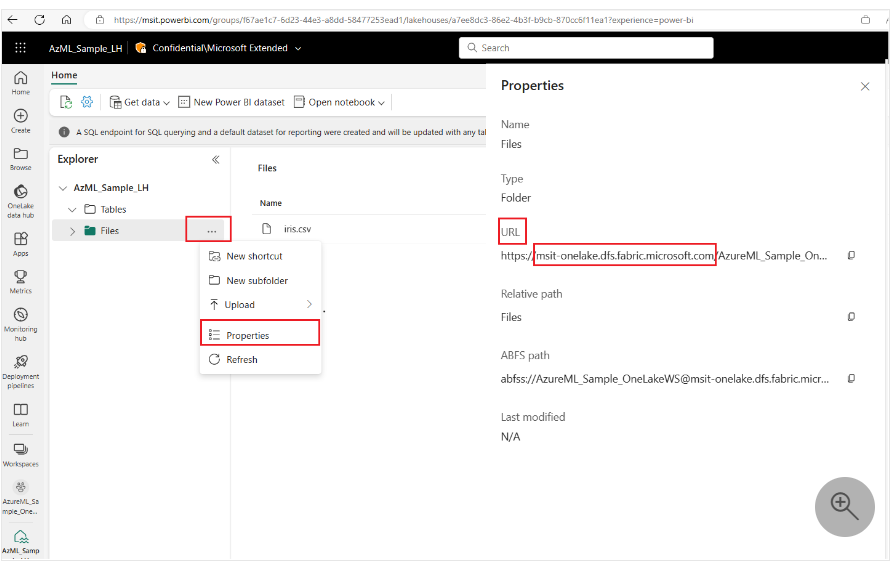This screenshot has height=565, width=893.
Task: Select the Home tab
Action: [x=64, y=75]
